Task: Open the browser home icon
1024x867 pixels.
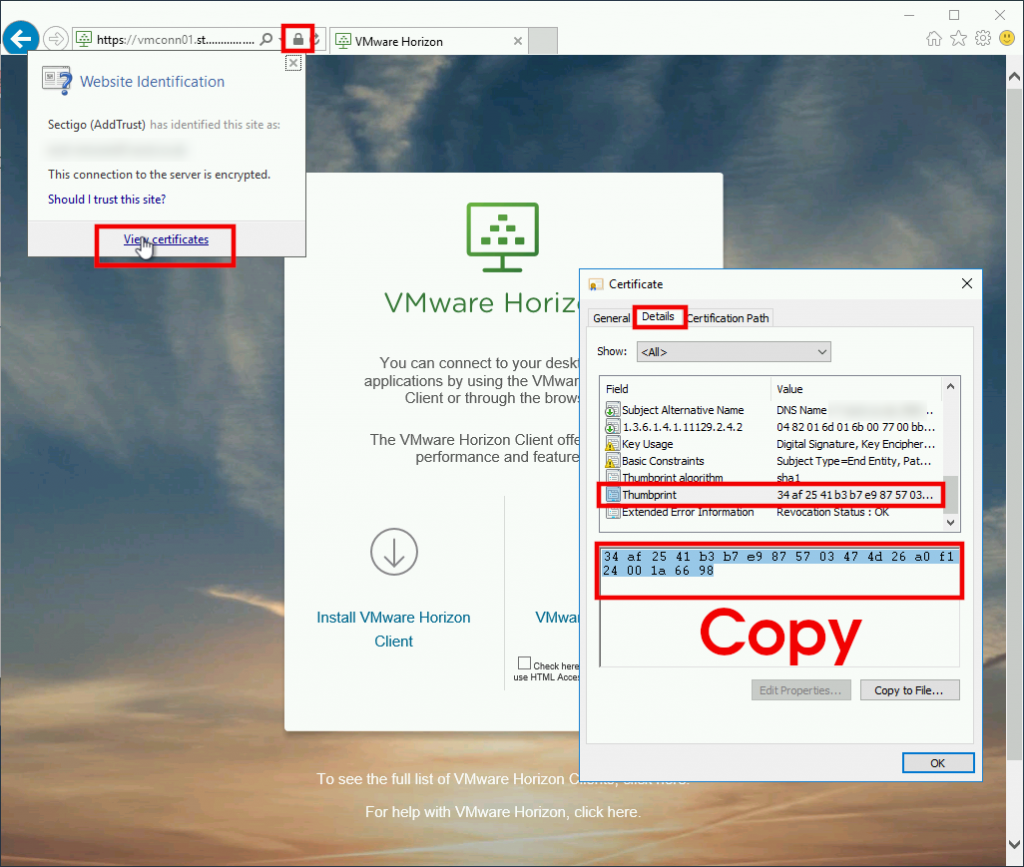Action: coord(934,38)
